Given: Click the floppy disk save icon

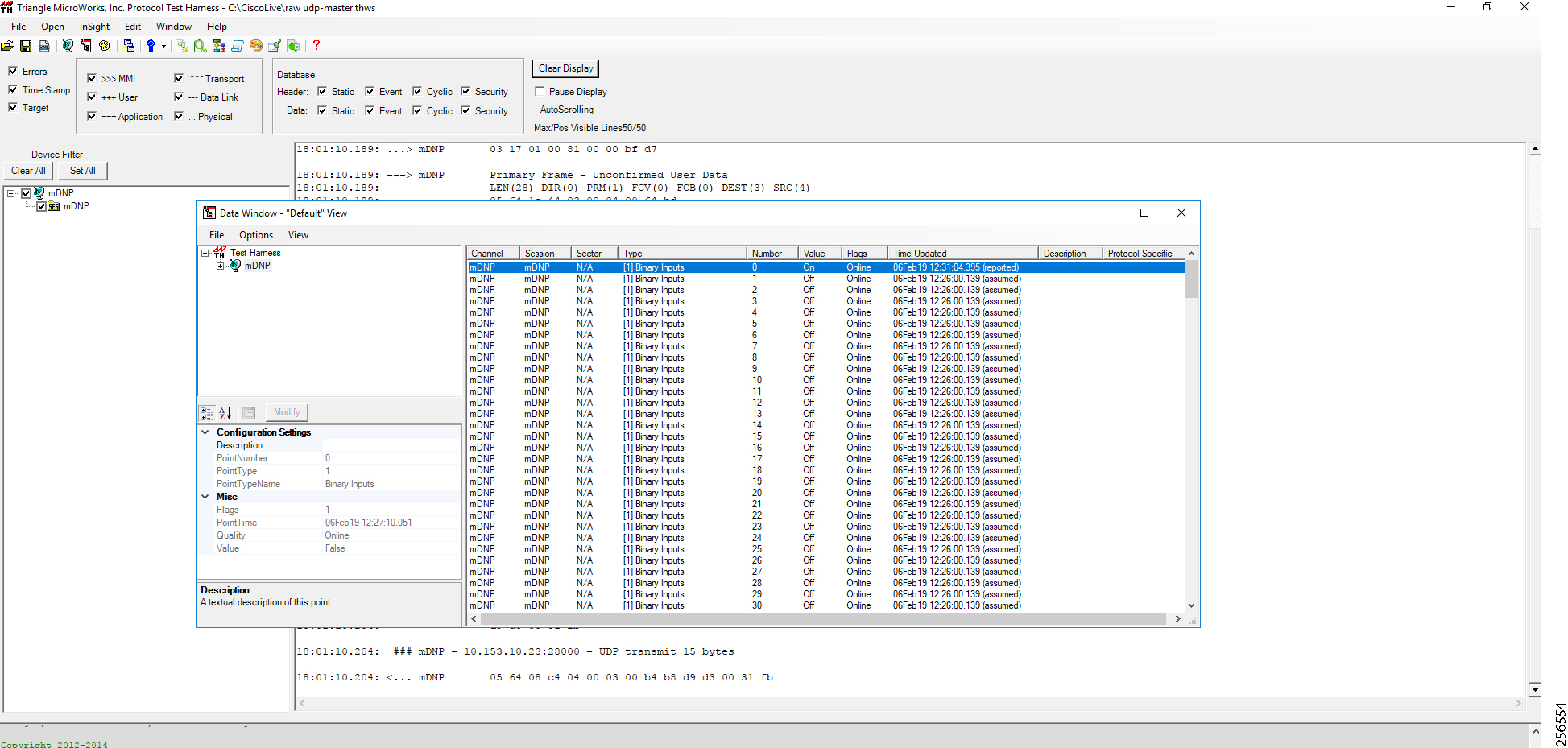Looking at the screenshot, I should (x=26, y=46).
